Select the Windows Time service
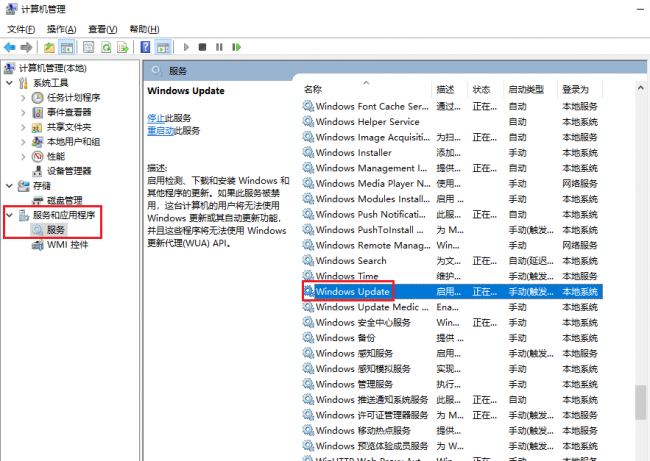 (452, 276)
